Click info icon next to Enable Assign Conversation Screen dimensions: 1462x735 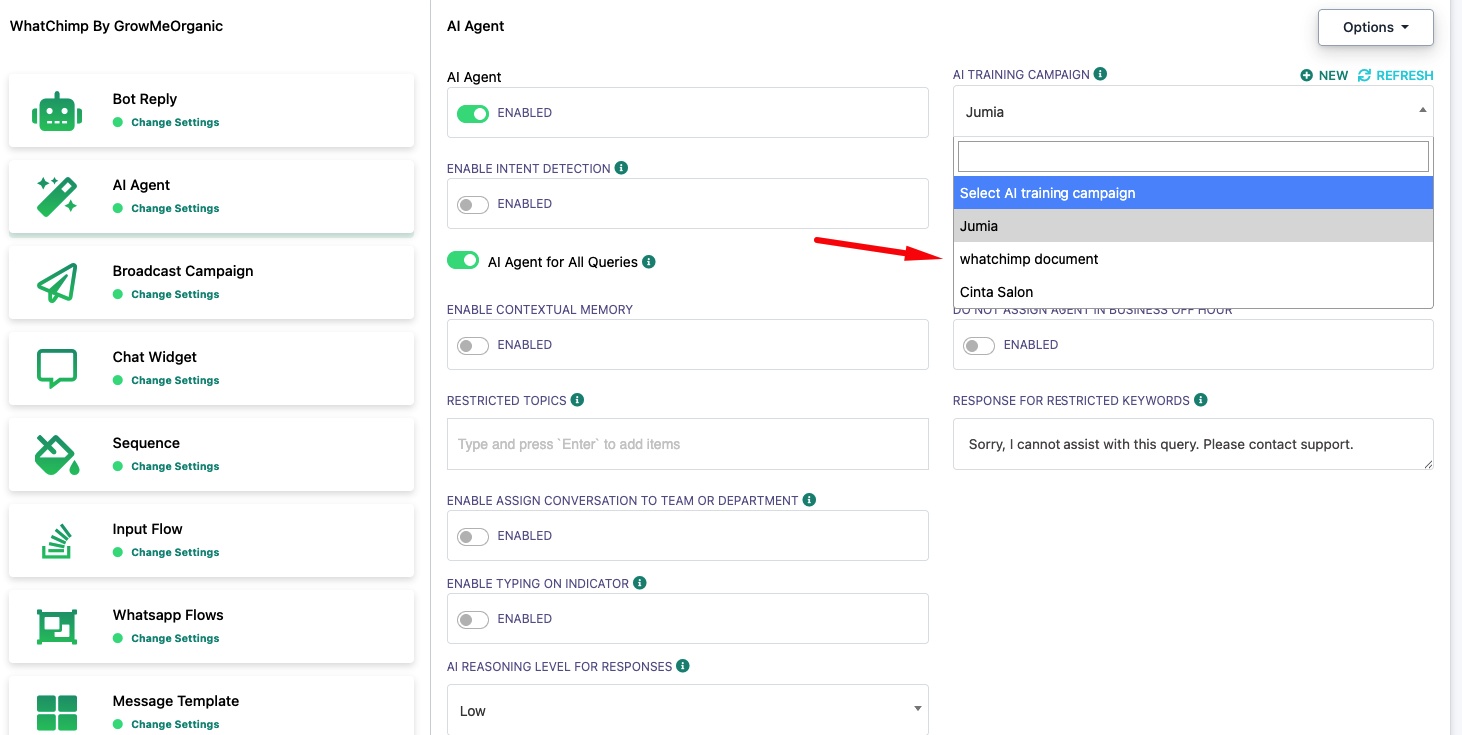tap(809, 500)
